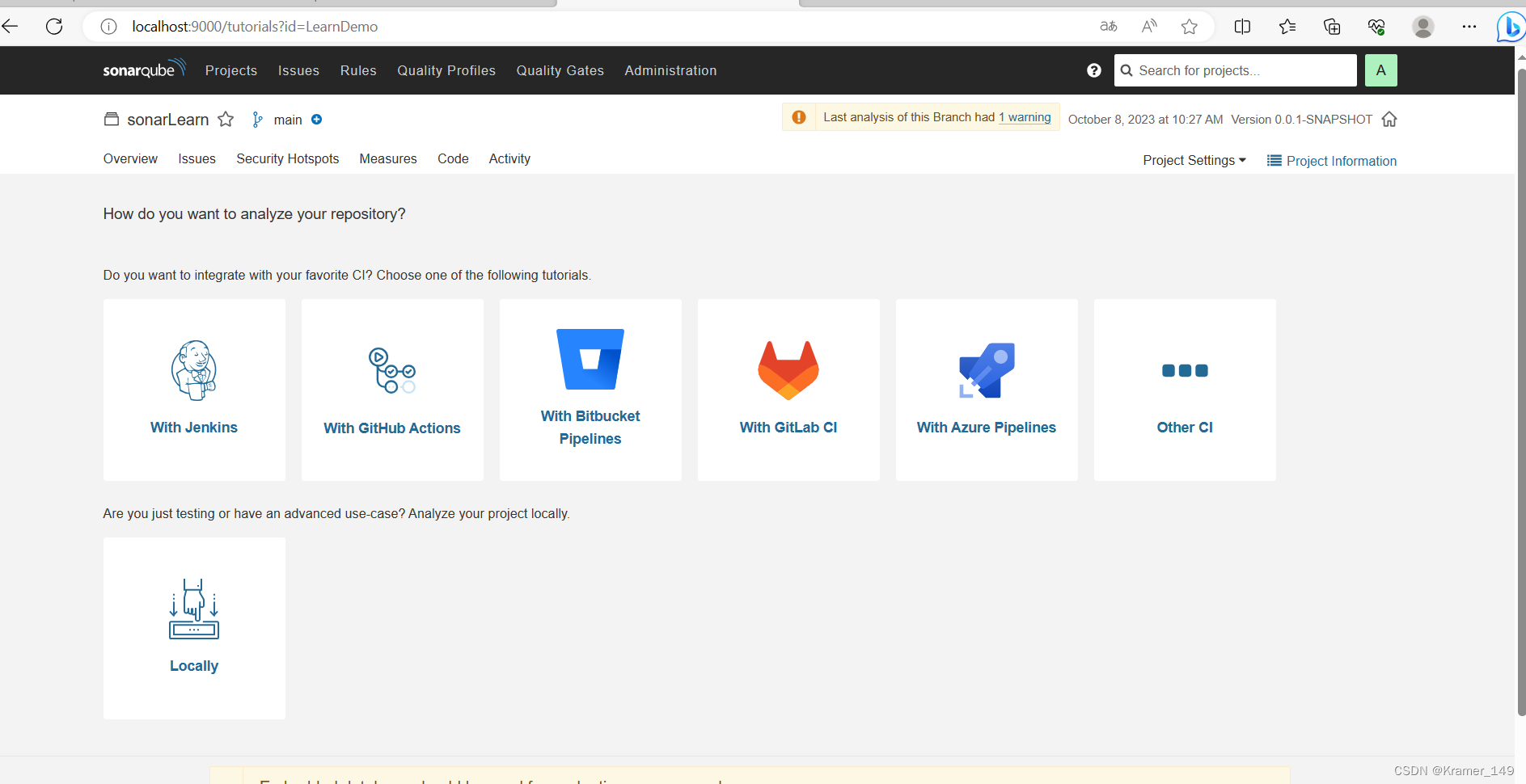
Task: Open the Administration menu
Action: 670,70
